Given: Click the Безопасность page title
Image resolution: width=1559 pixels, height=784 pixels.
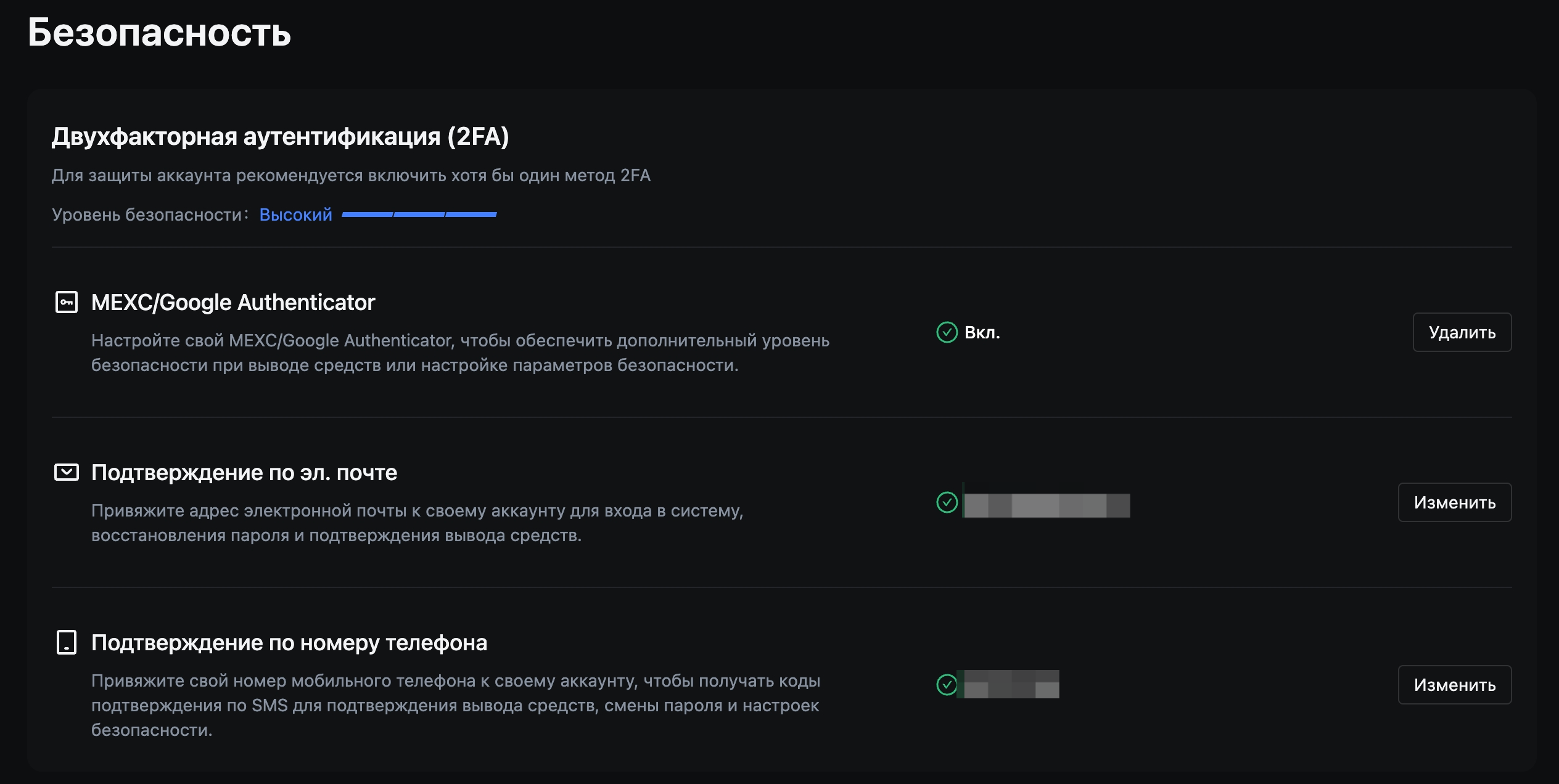Looking at the screenshot, I should pyautogui.click(x=159, y=32).
